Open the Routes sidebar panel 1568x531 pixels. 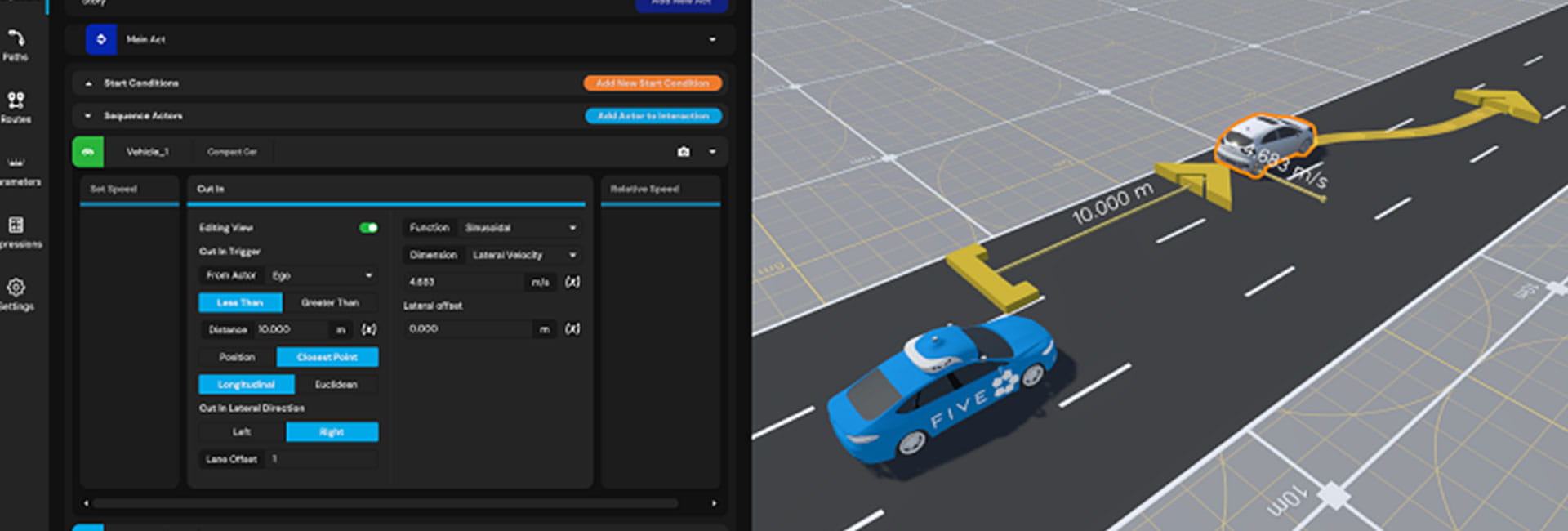[16, 107]
